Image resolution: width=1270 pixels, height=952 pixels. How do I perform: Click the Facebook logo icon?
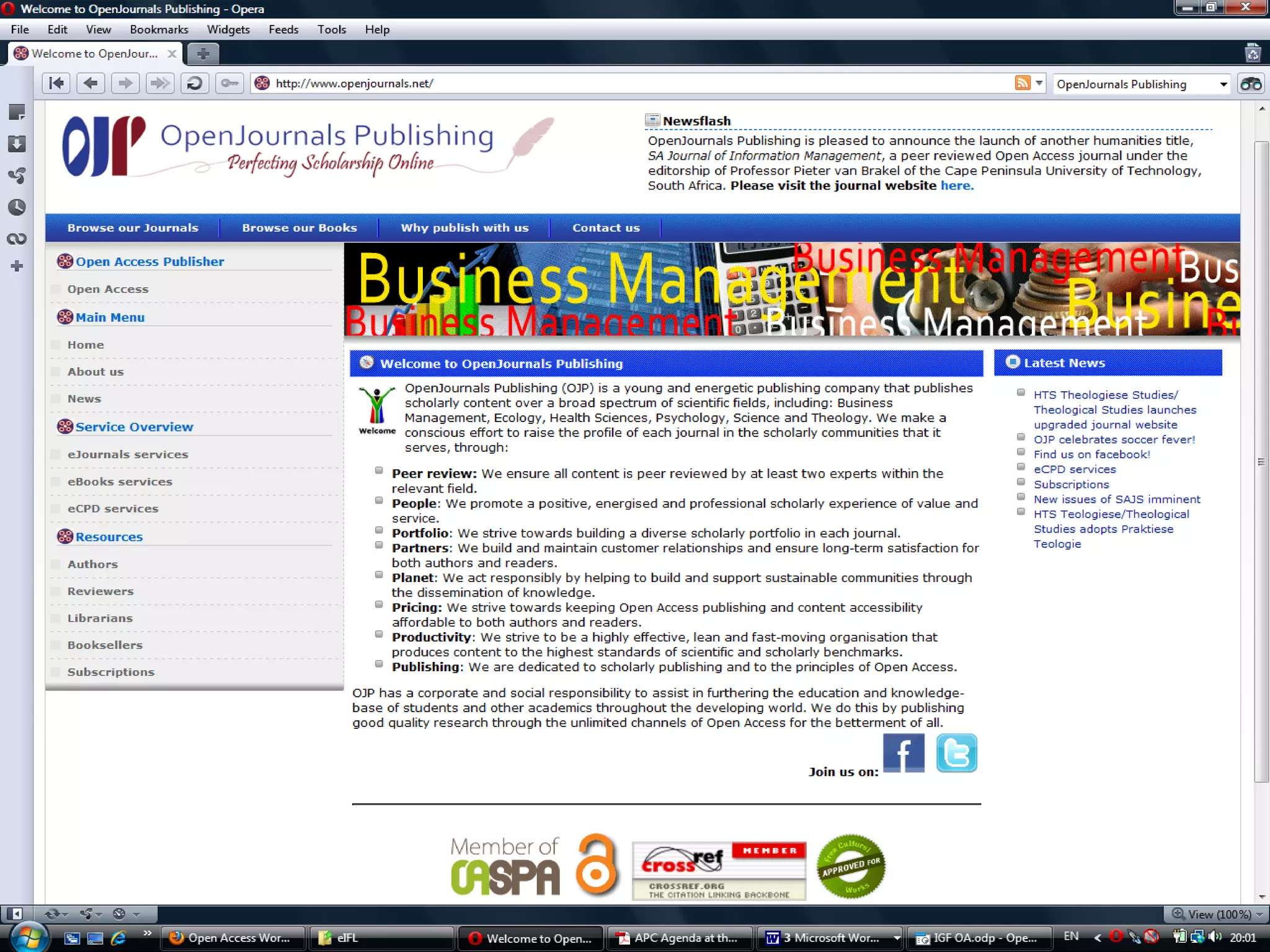pos(904,752)
